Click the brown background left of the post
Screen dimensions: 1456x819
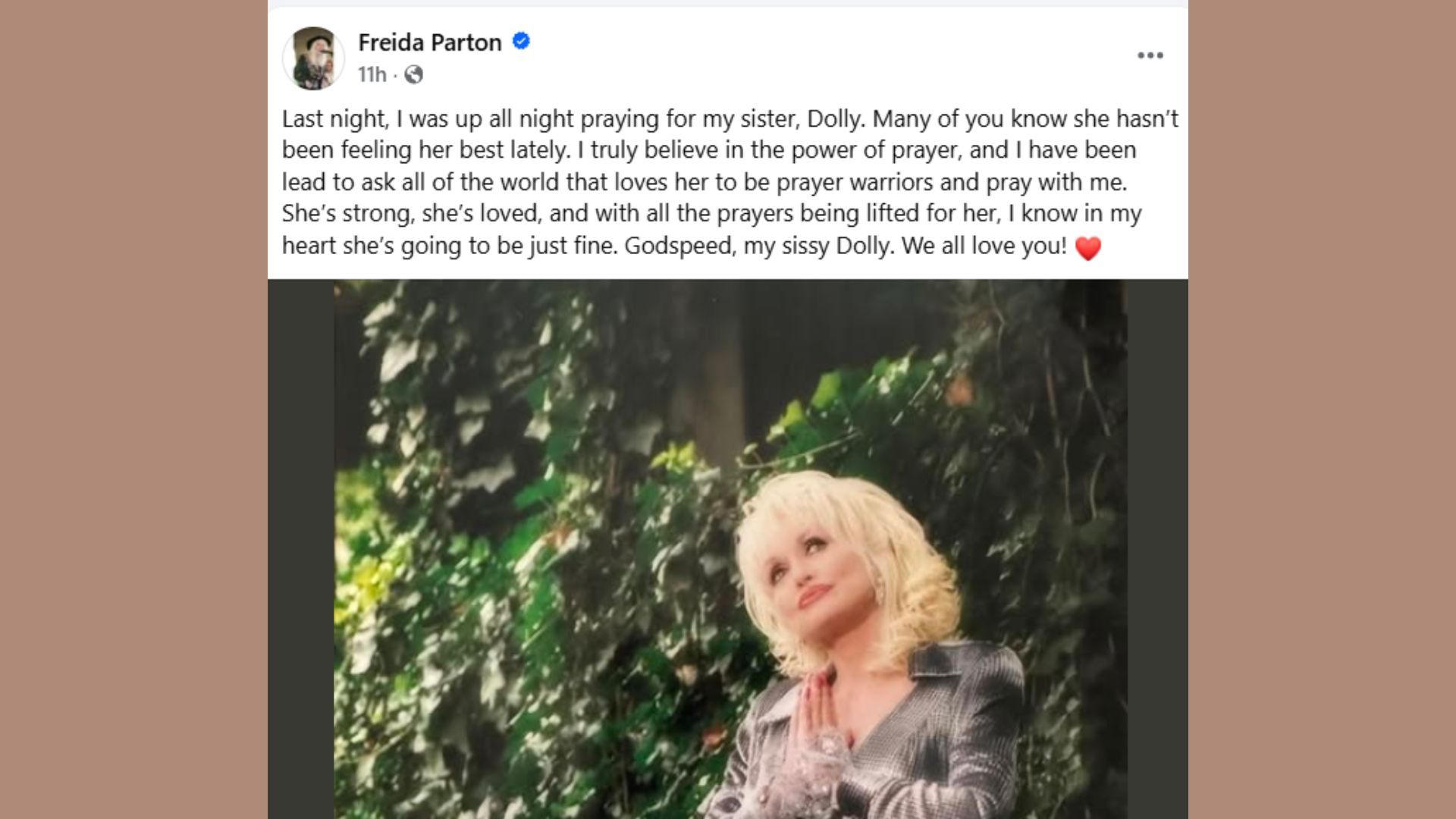pyautogui.click(x=133, y=409)
